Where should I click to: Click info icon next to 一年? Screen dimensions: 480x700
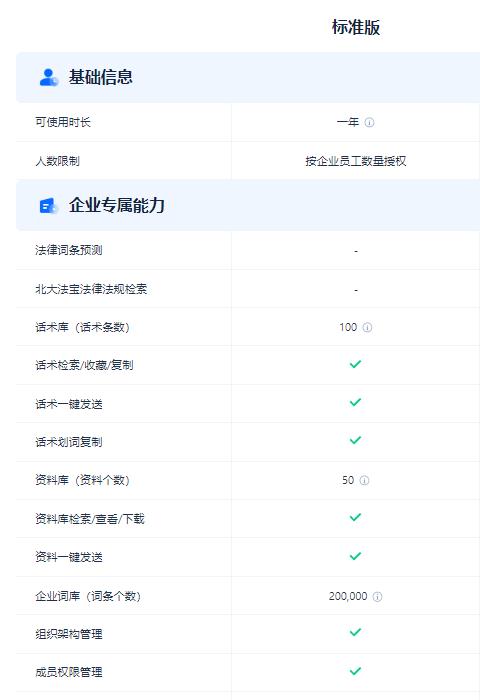pos(369,122)
